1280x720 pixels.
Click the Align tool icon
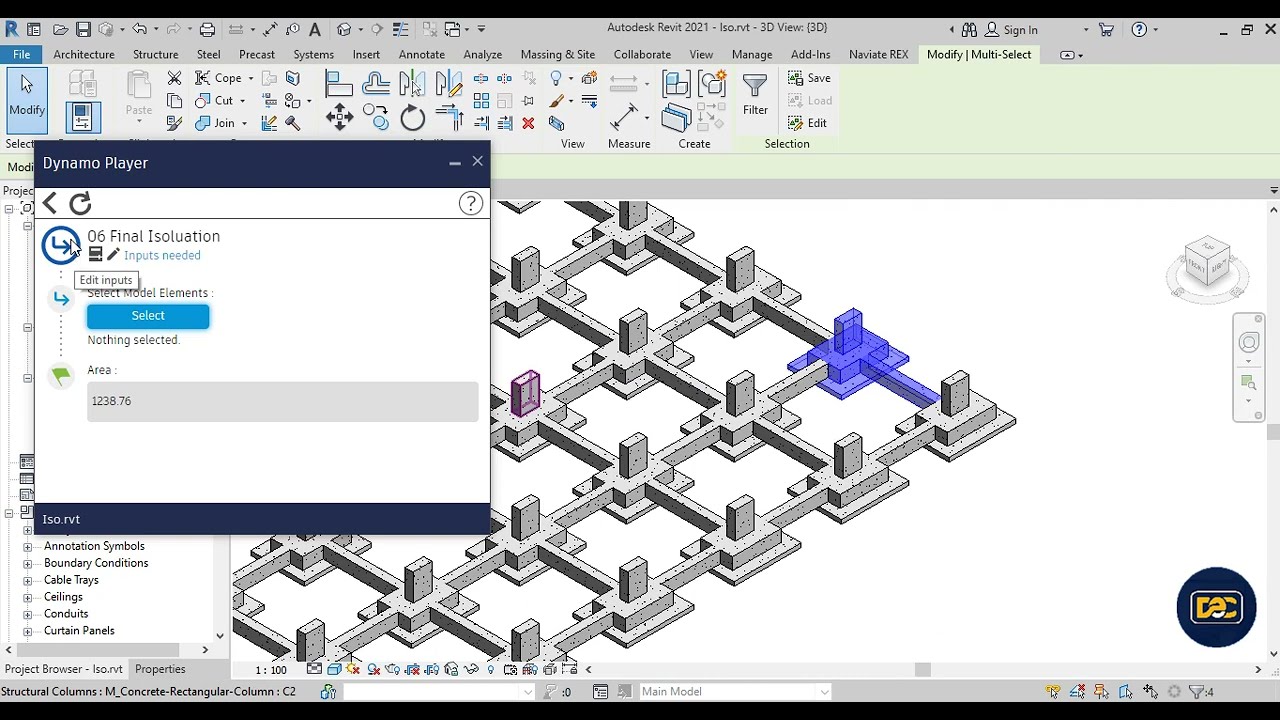coord(339,84)
